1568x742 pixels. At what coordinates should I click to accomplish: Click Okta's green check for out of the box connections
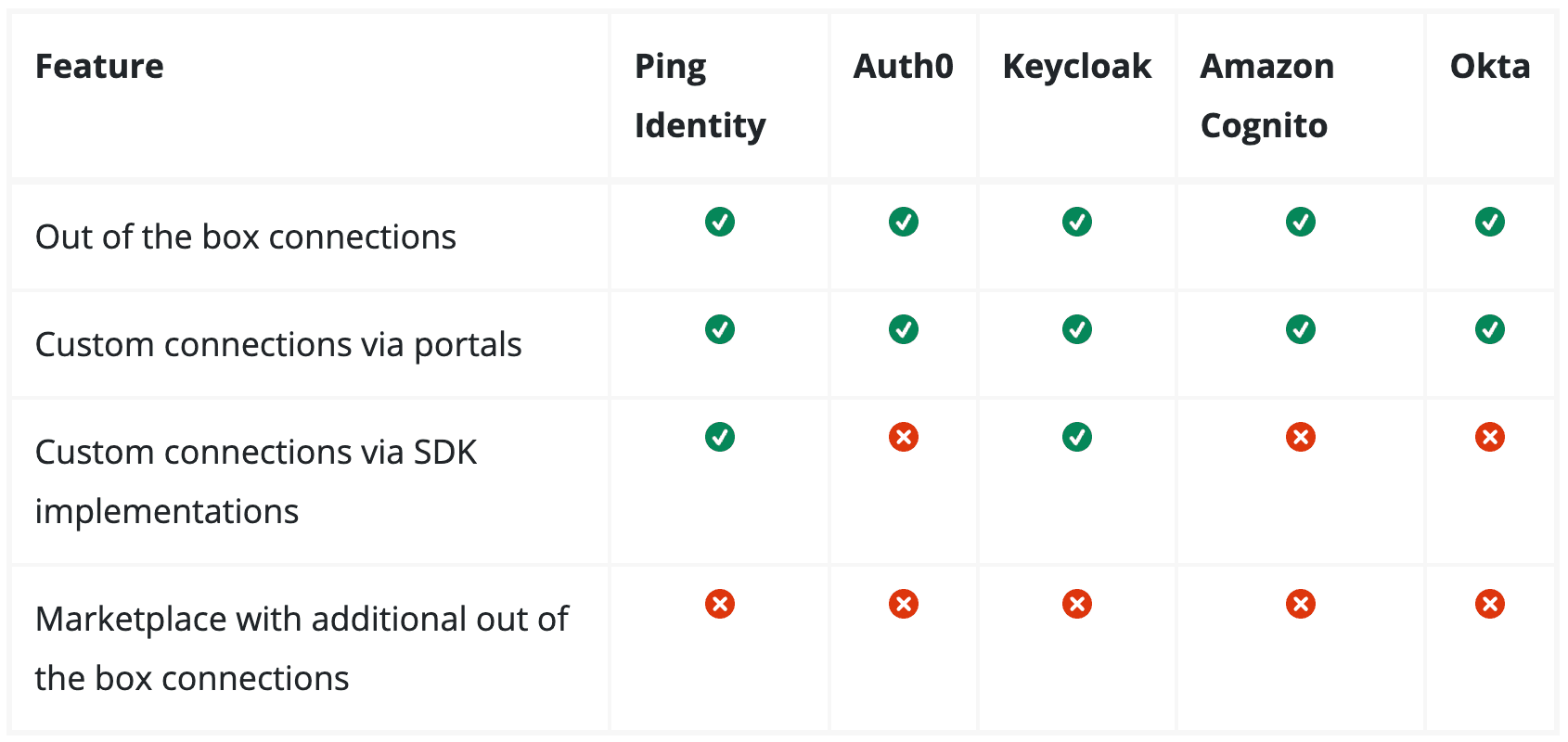tap(1490, 222)
